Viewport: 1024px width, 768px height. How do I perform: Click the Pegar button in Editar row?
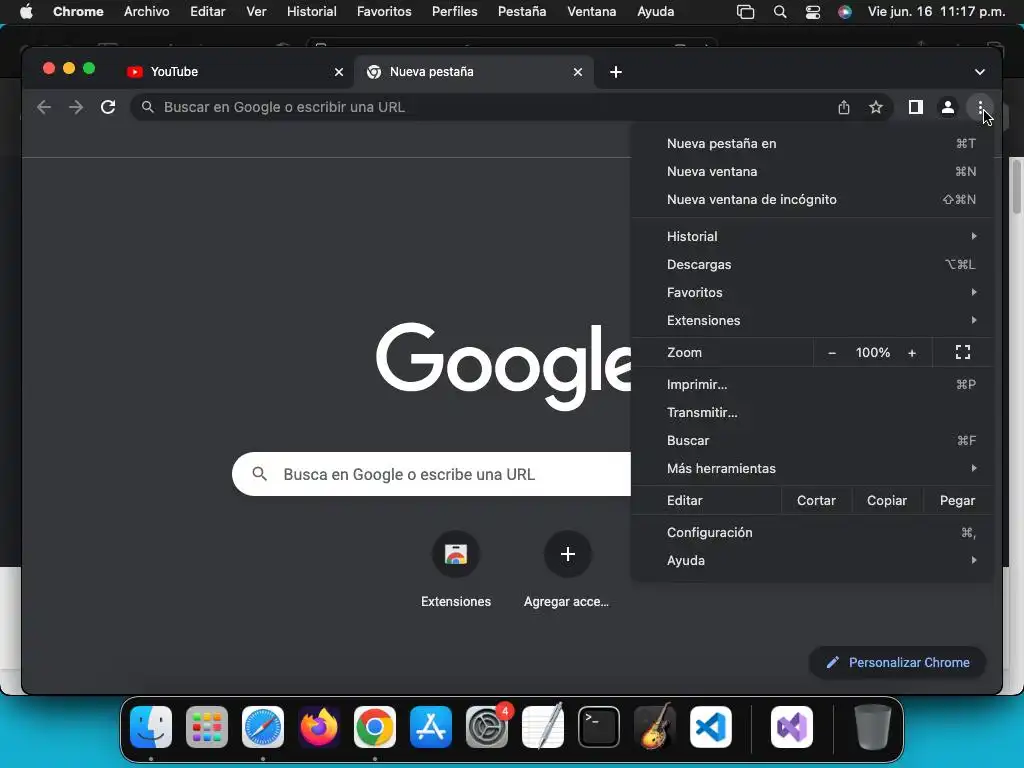click(957, 501)
